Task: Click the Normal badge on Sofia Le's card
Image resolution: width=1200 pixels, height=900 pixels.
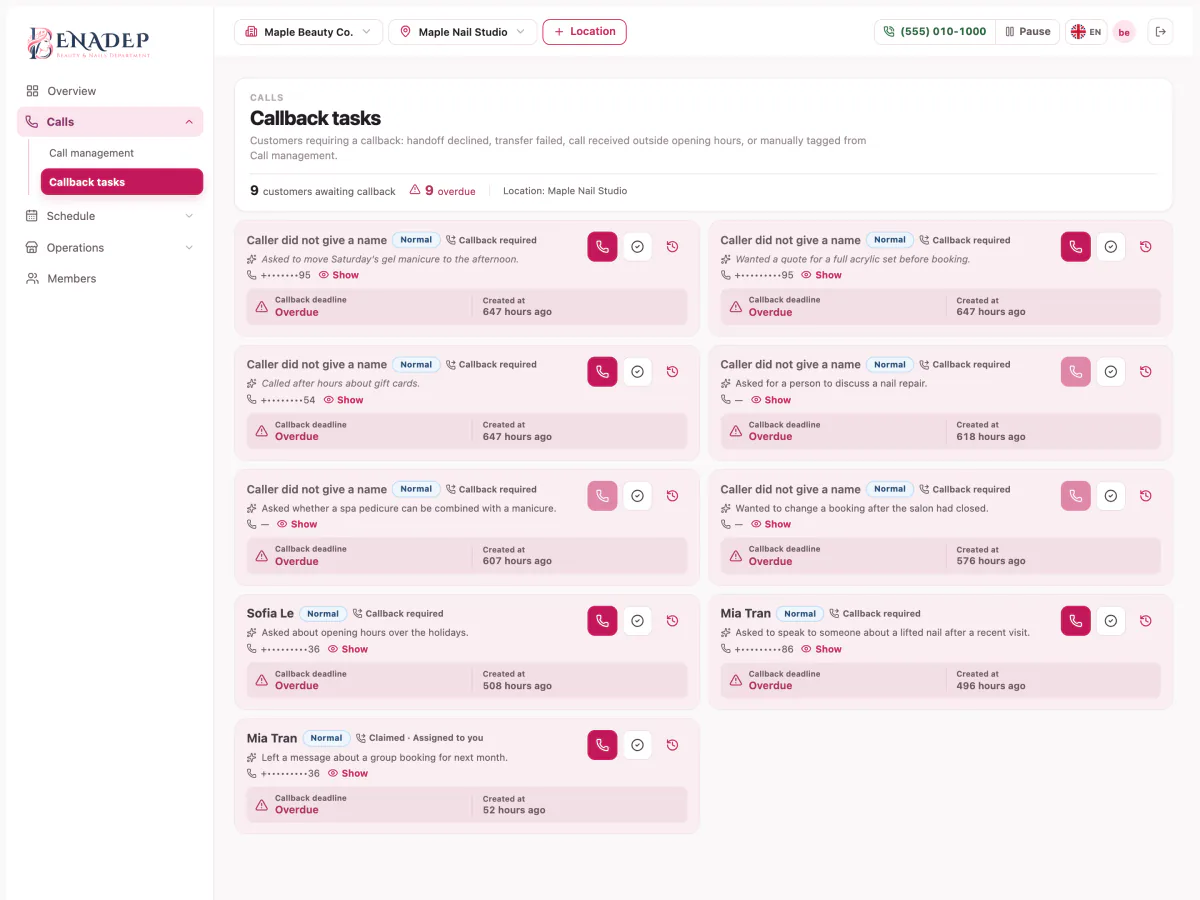Action: tap(323, 614)
